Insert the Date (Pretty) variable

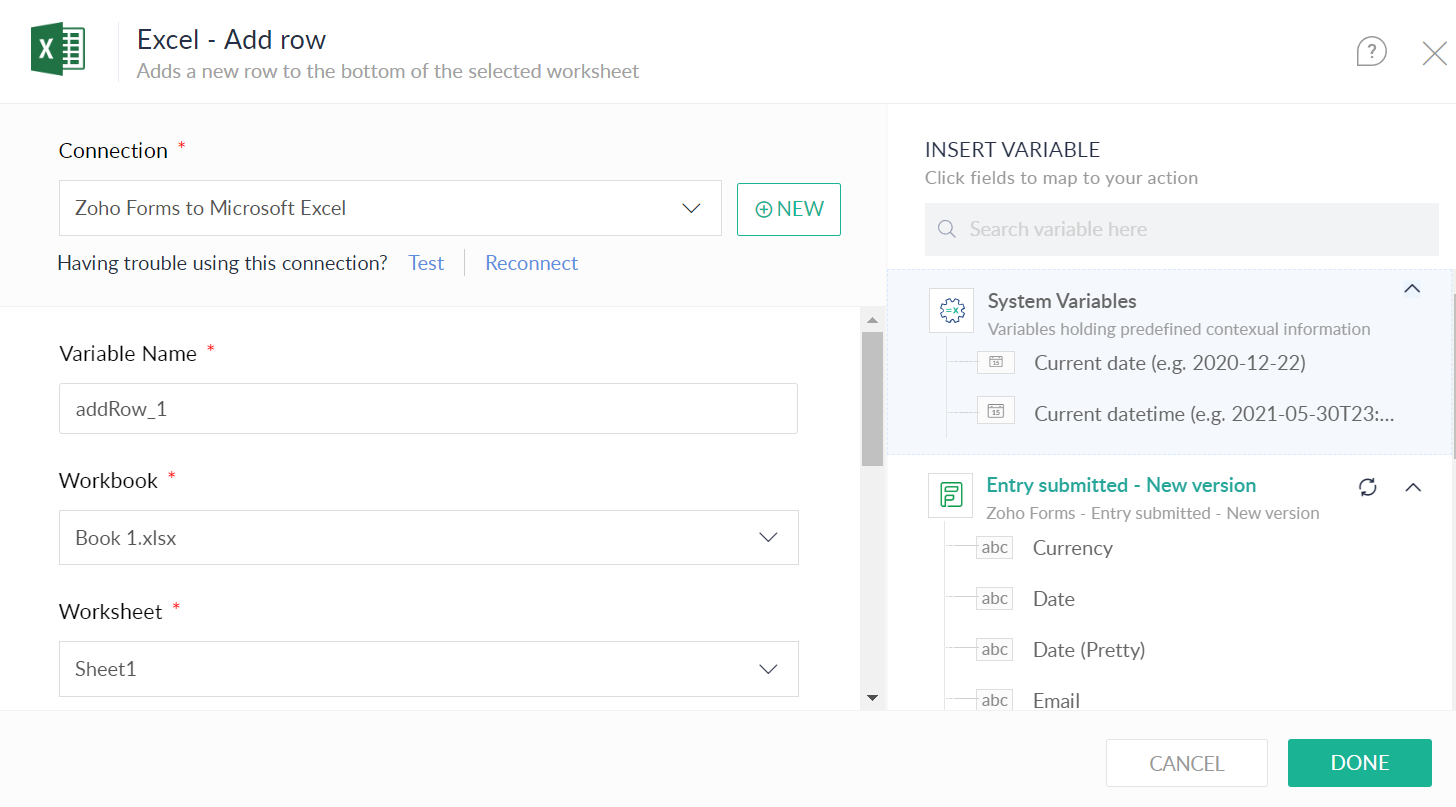tap(1089, 650)
